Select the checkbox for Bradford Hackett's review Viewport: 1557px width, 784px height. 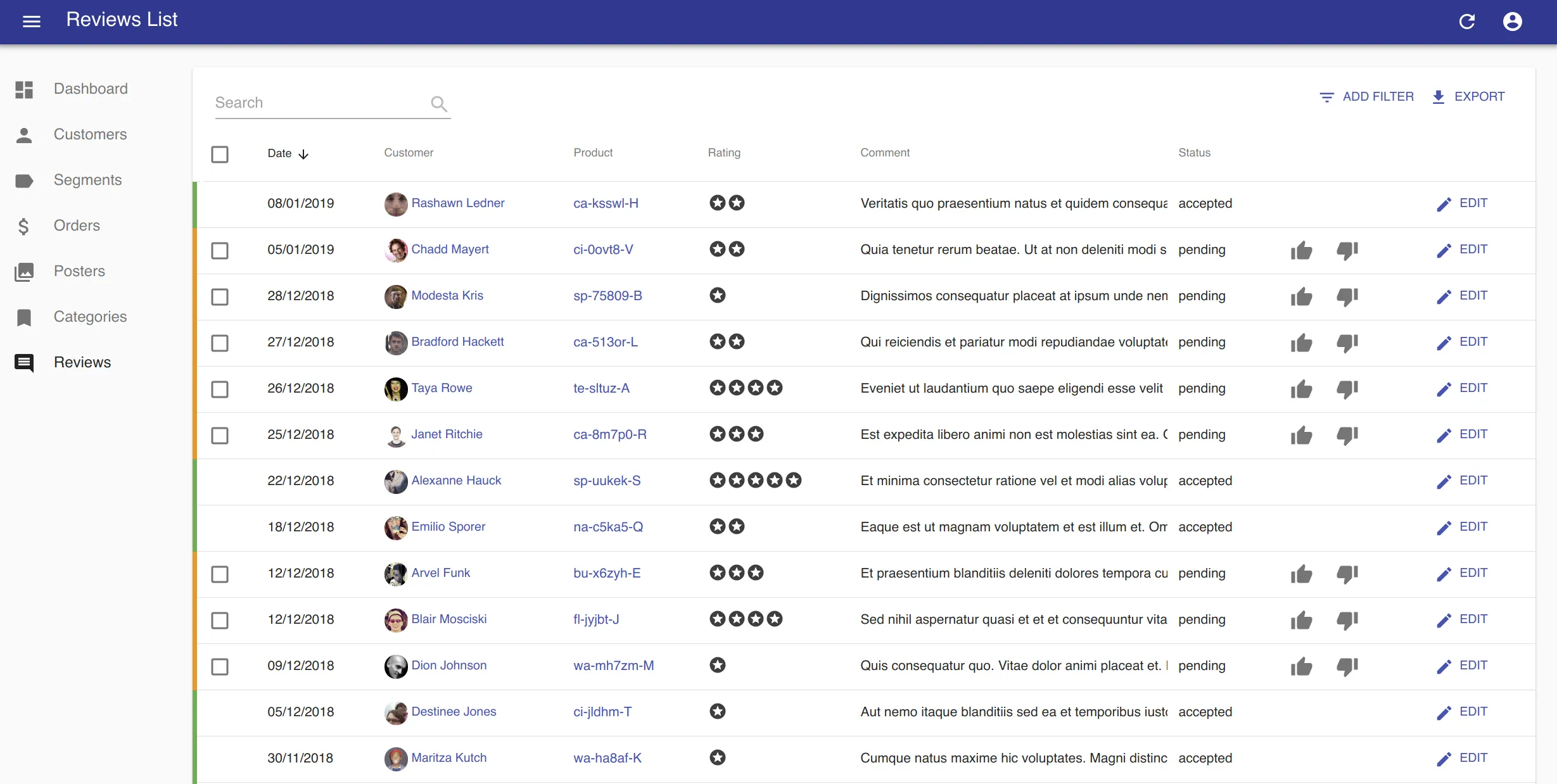tap(220, 343)
